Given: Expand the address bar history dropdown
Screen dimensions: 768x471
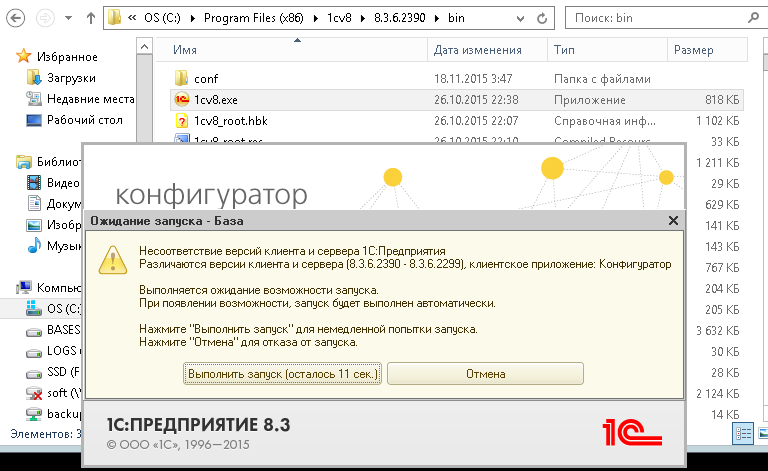Looking at the screenshot, I should (520, 19).
